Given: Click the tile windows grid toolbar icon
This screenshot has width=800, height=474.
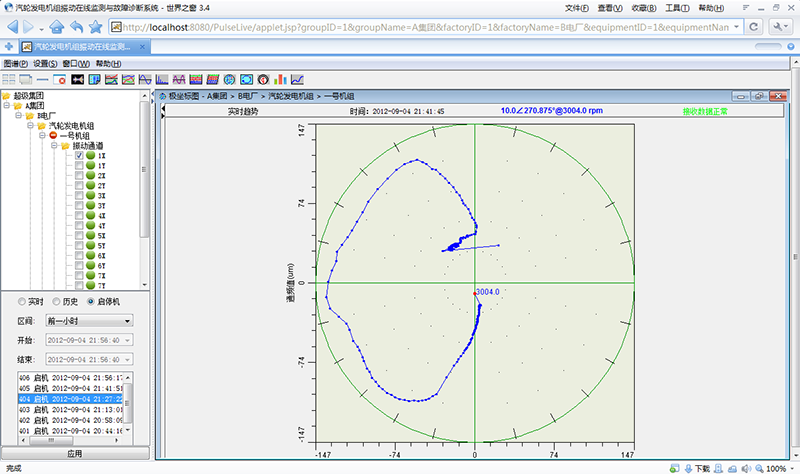Looking at the screenshot, I should click(x=9, y=79).
